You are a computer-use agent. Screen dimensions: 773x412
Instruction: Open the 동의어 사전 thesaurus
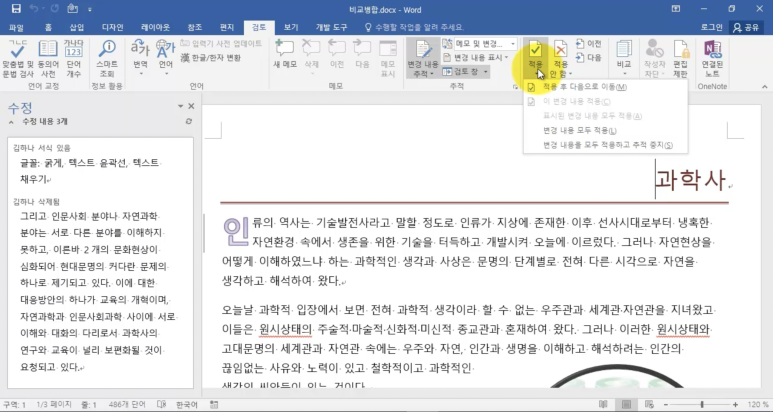pos(48,59)
